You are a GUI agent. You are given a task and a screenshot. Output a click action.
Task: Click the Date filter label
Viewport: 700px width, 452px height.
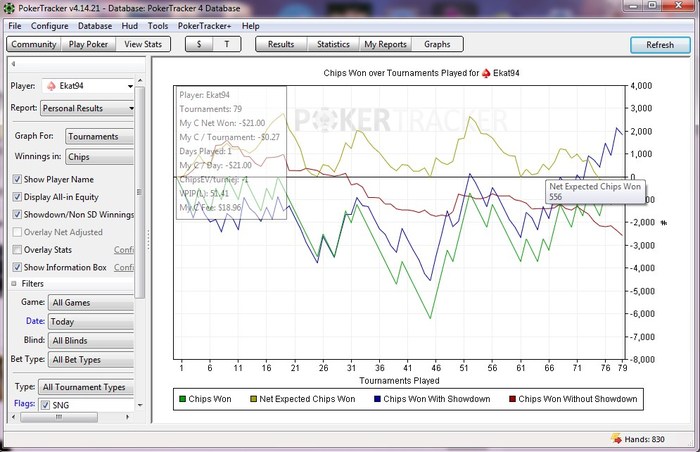point(35,321)
